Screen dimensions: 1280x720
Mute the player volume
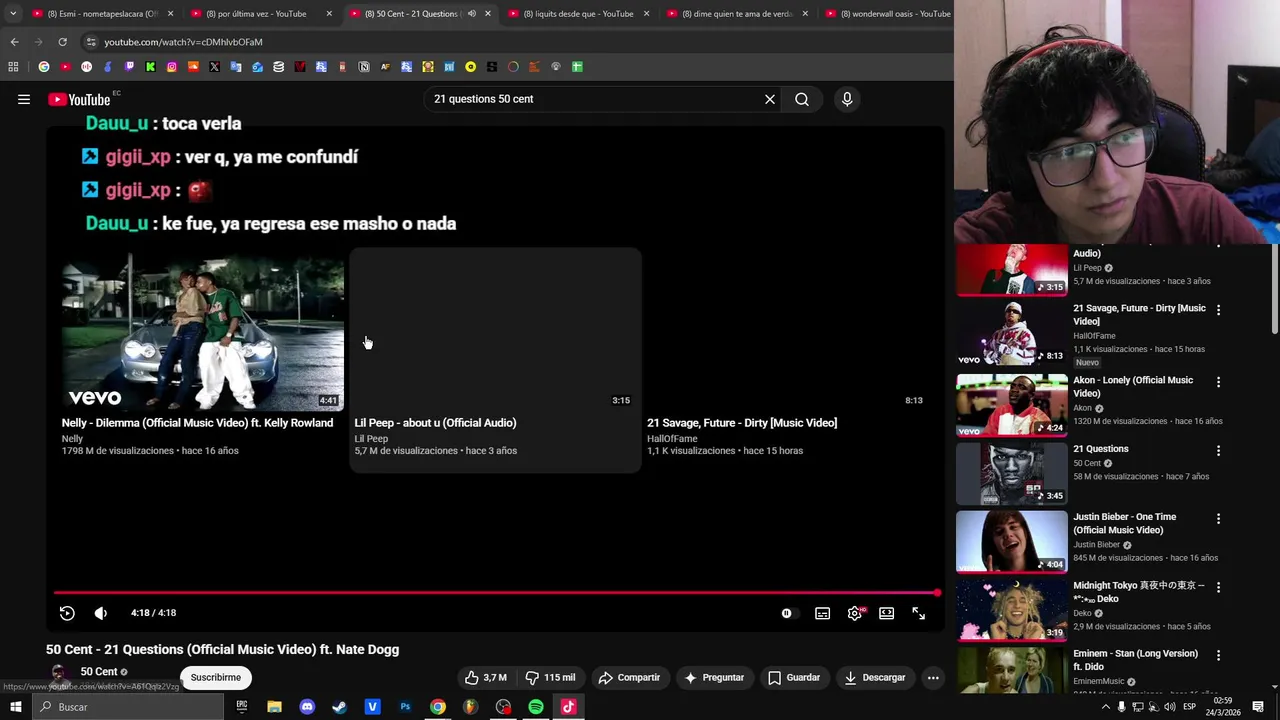100,613
